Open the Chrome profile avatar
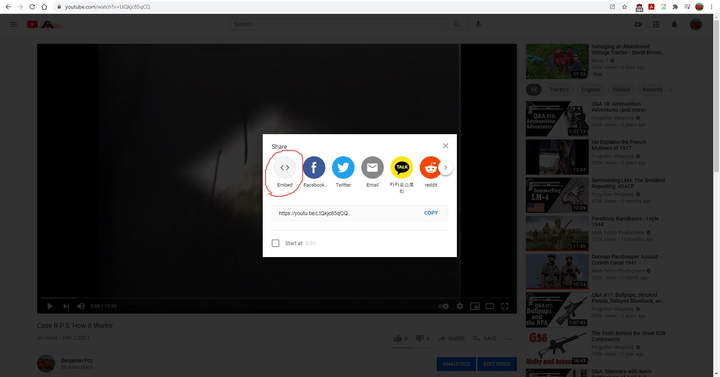This screenshot has width=720, height=377. pyautogui.click(x=699, y=7)
